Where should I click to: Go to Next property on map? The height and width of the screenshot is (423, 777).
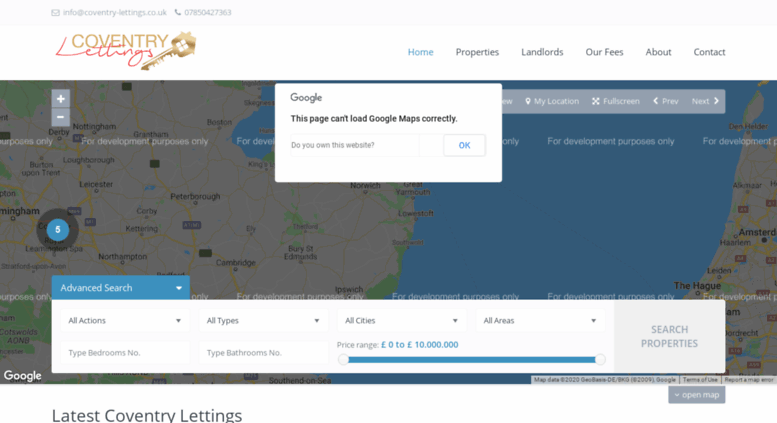pyautogui.click(x=705, y=101)
